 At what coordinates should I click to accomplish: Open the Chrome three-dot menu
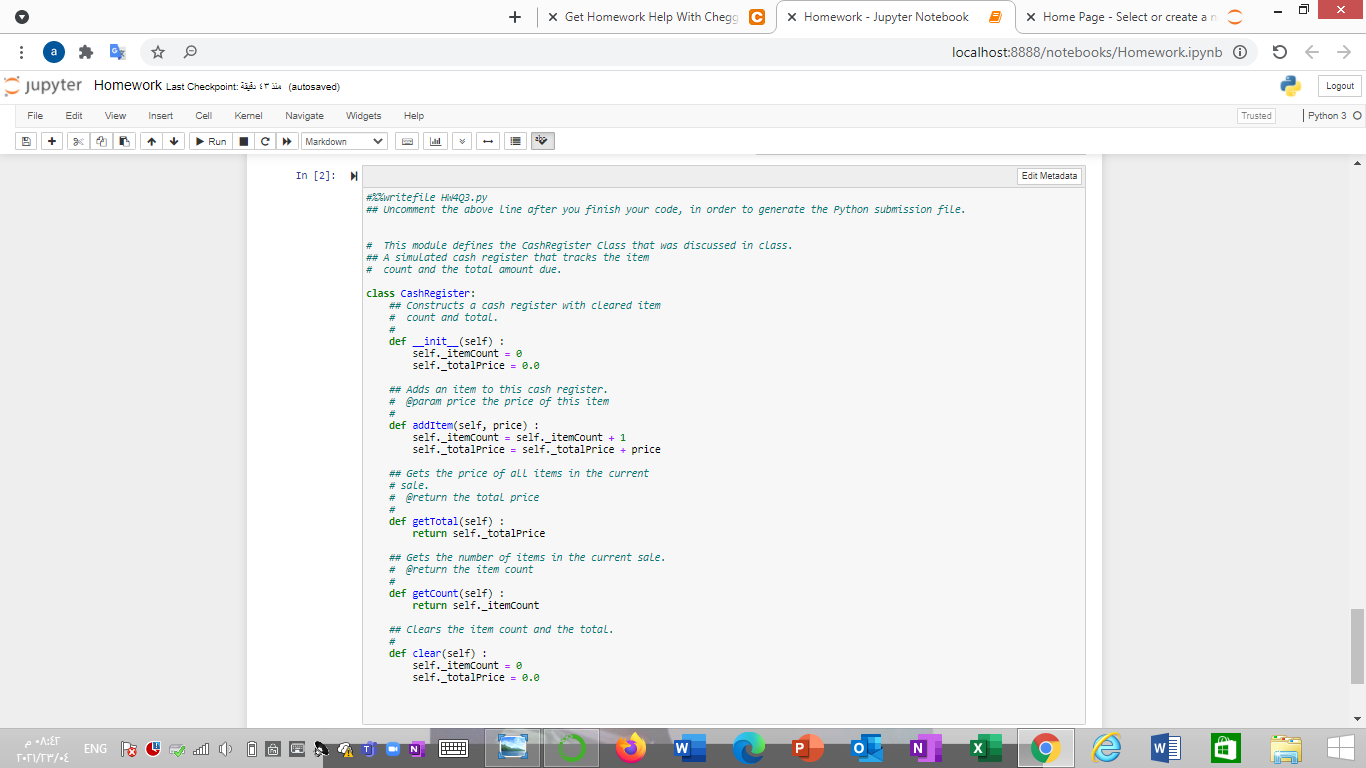pos(22,52)
